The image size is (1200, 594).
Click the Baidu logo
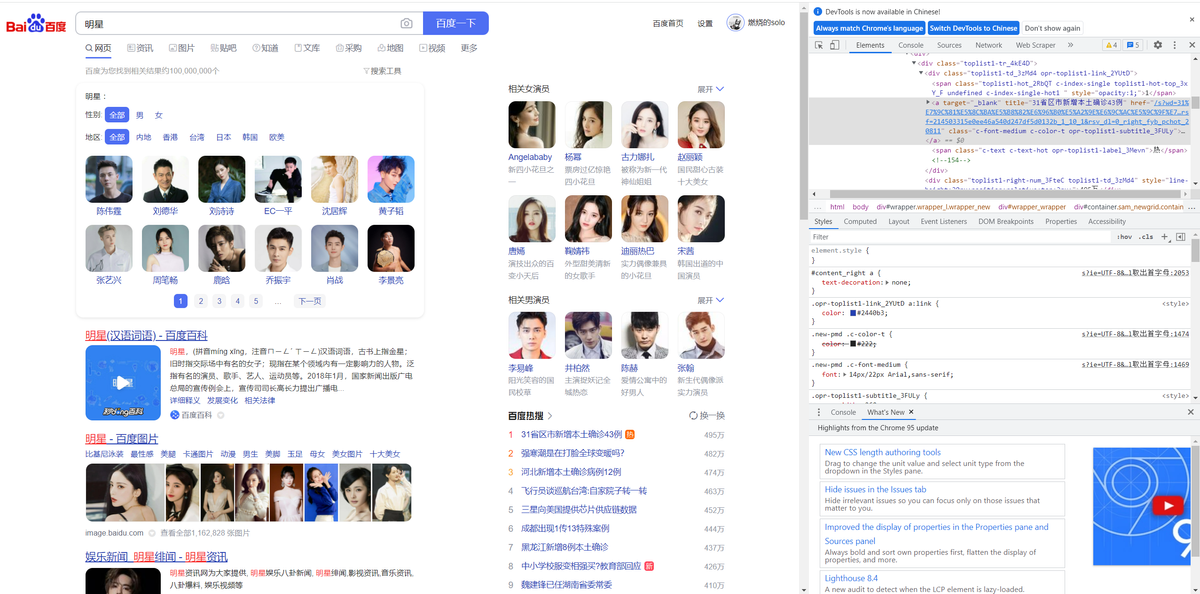pyautogui.click(x=37, y=23)
